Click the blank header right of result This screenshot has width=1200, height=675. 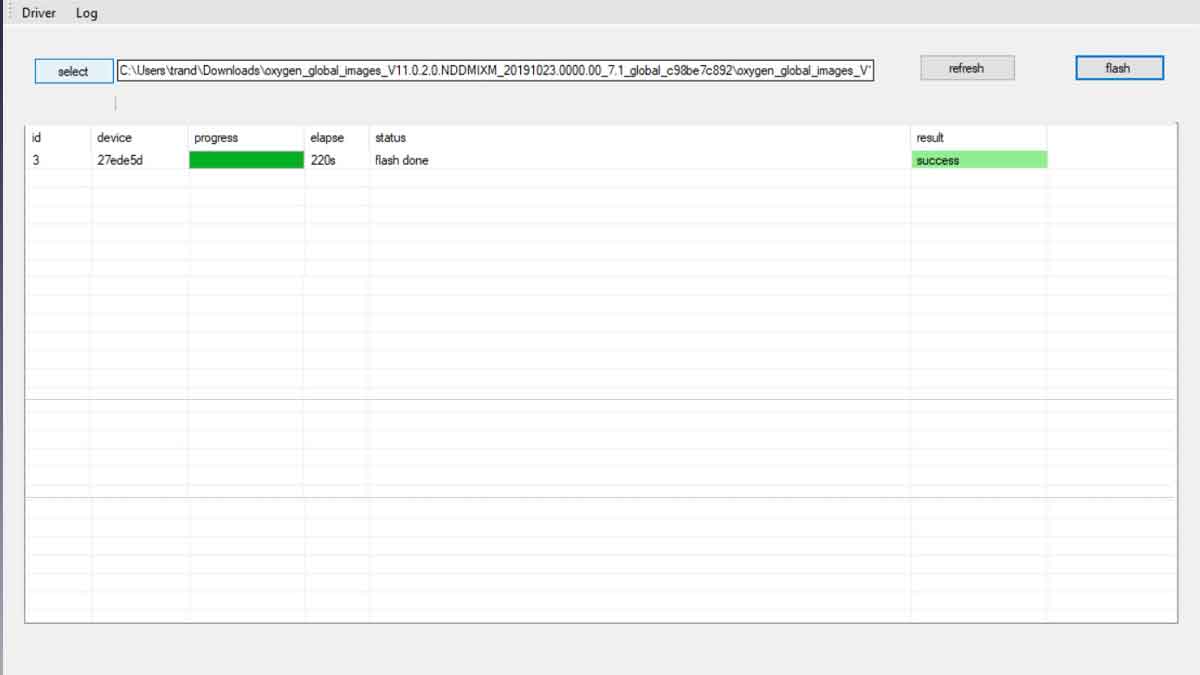point(1110,138)
